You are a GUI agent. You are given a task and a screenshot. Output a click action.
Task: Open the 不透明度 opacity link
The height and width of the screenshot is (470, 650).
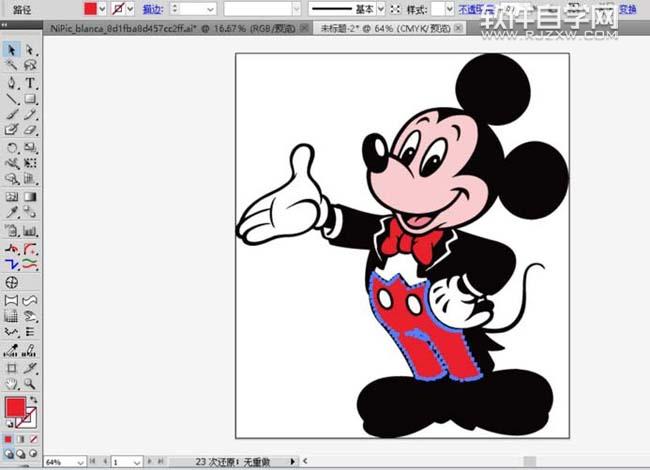476,9
